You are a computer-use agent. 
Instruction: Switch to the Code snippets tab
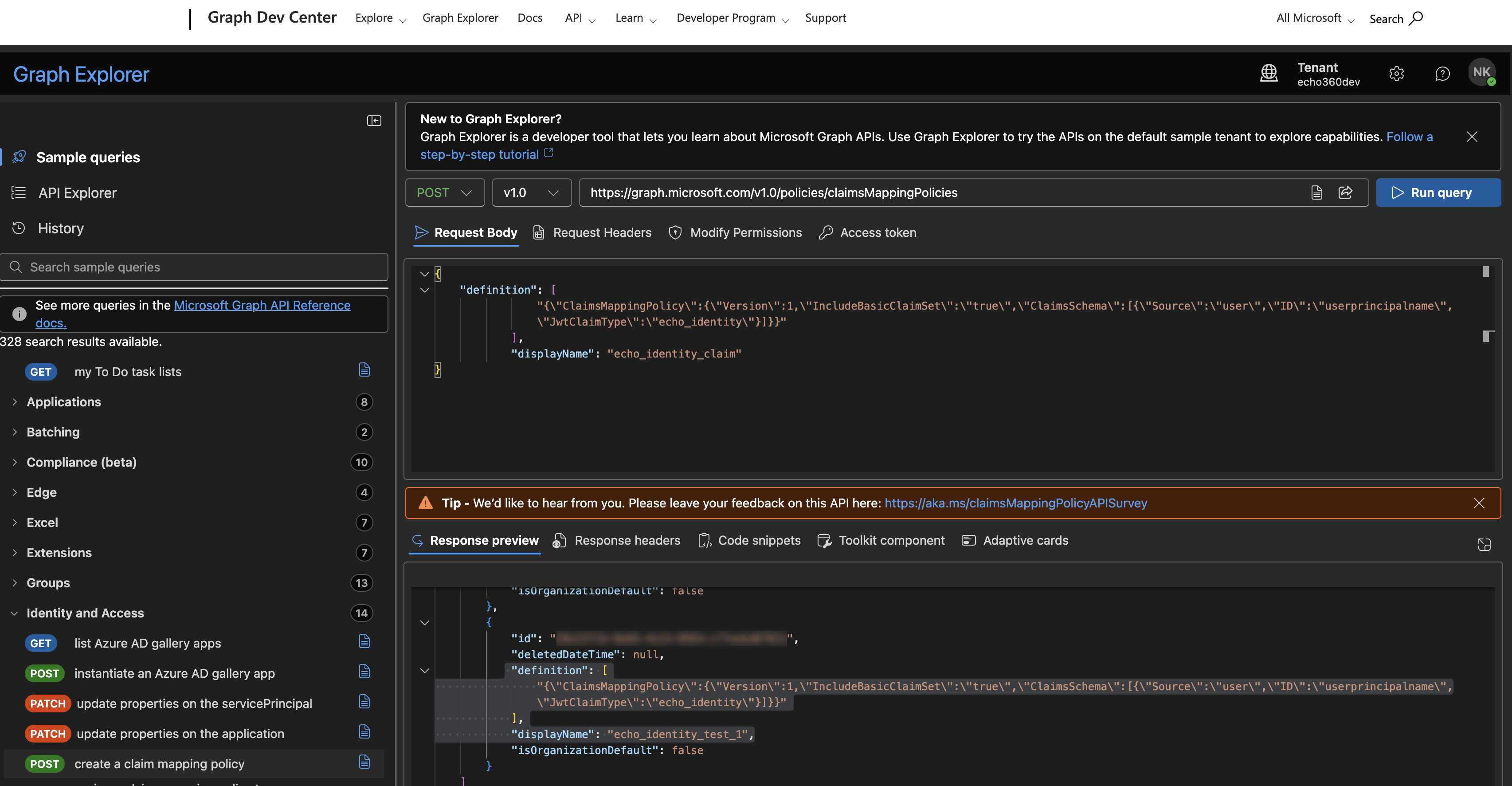[x=749, y=541]
